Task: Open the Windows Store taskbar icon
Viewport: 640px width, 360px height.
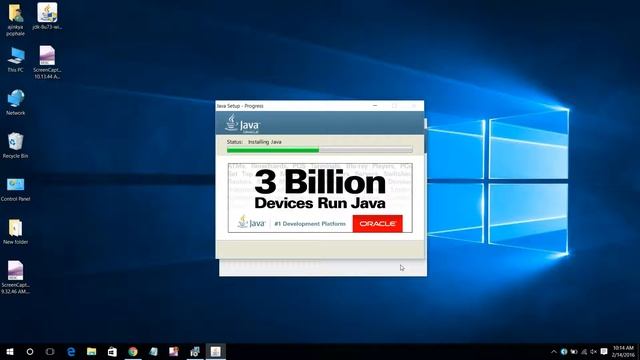Action: click(x=112, y=351)
